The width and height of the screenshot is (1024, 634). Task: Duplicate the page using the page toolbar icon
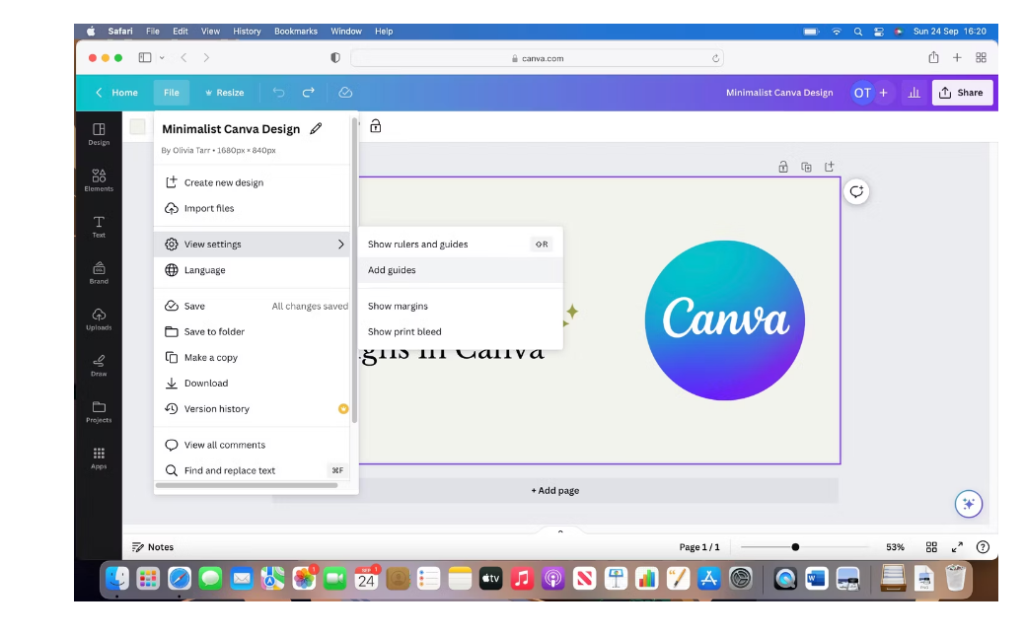click(x=807, y=167)
